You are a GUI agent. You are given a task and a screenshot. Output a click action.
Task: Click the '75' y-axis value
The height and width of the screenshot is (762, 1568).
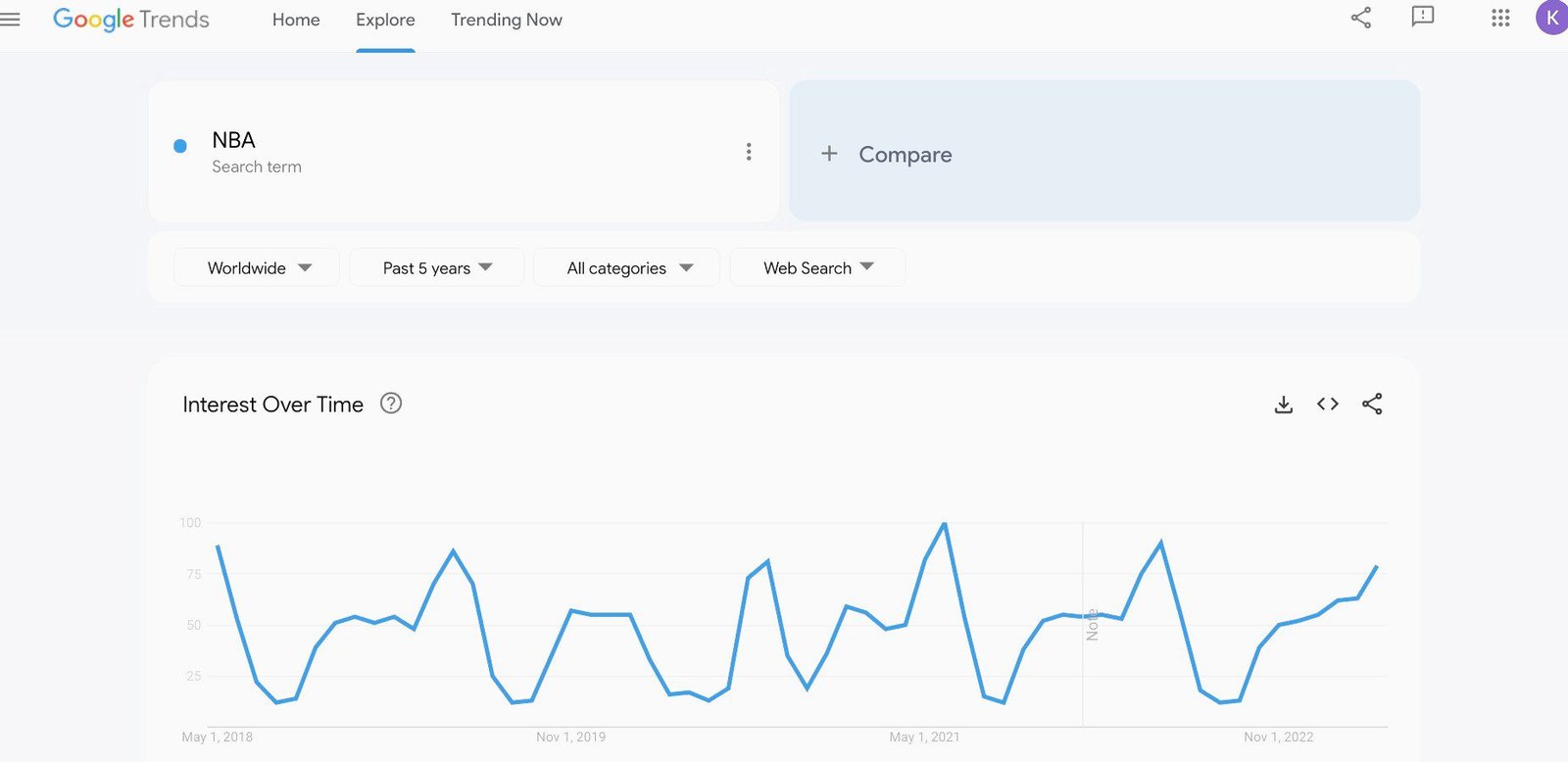point(194,574)
